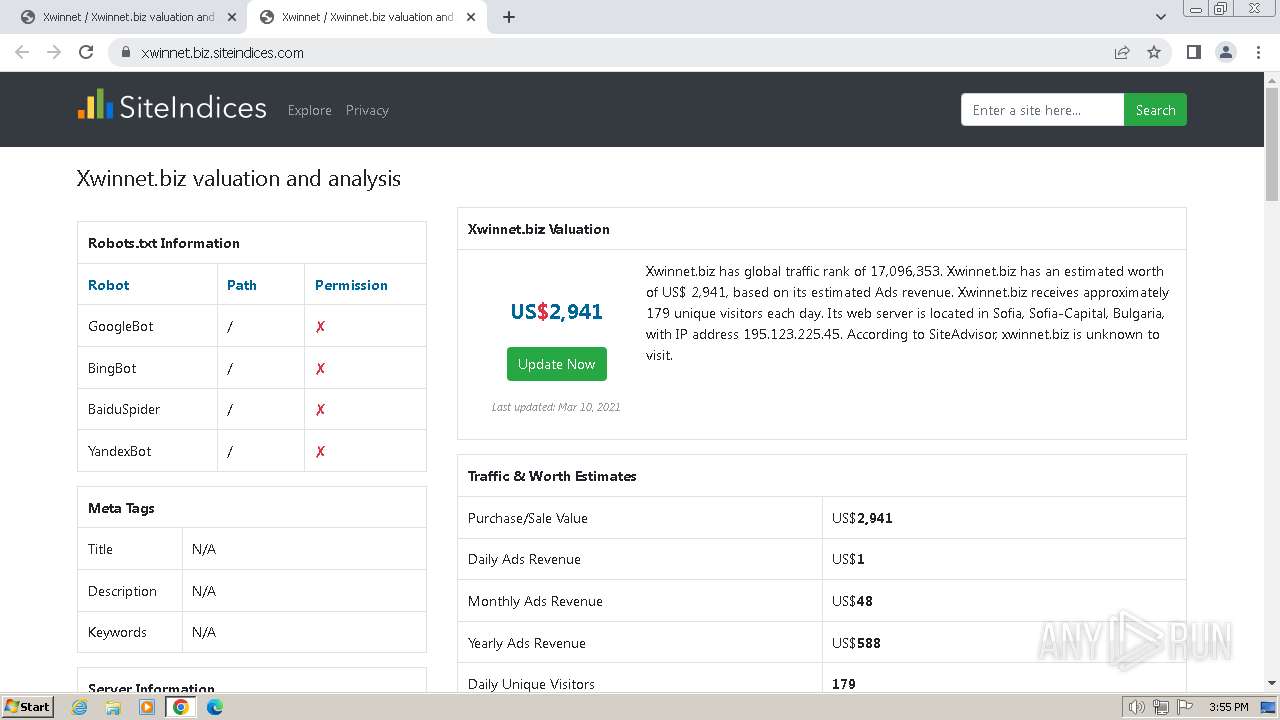Open the Windows Start menu
Screen dimensions: 1280x720
(28, 707)
